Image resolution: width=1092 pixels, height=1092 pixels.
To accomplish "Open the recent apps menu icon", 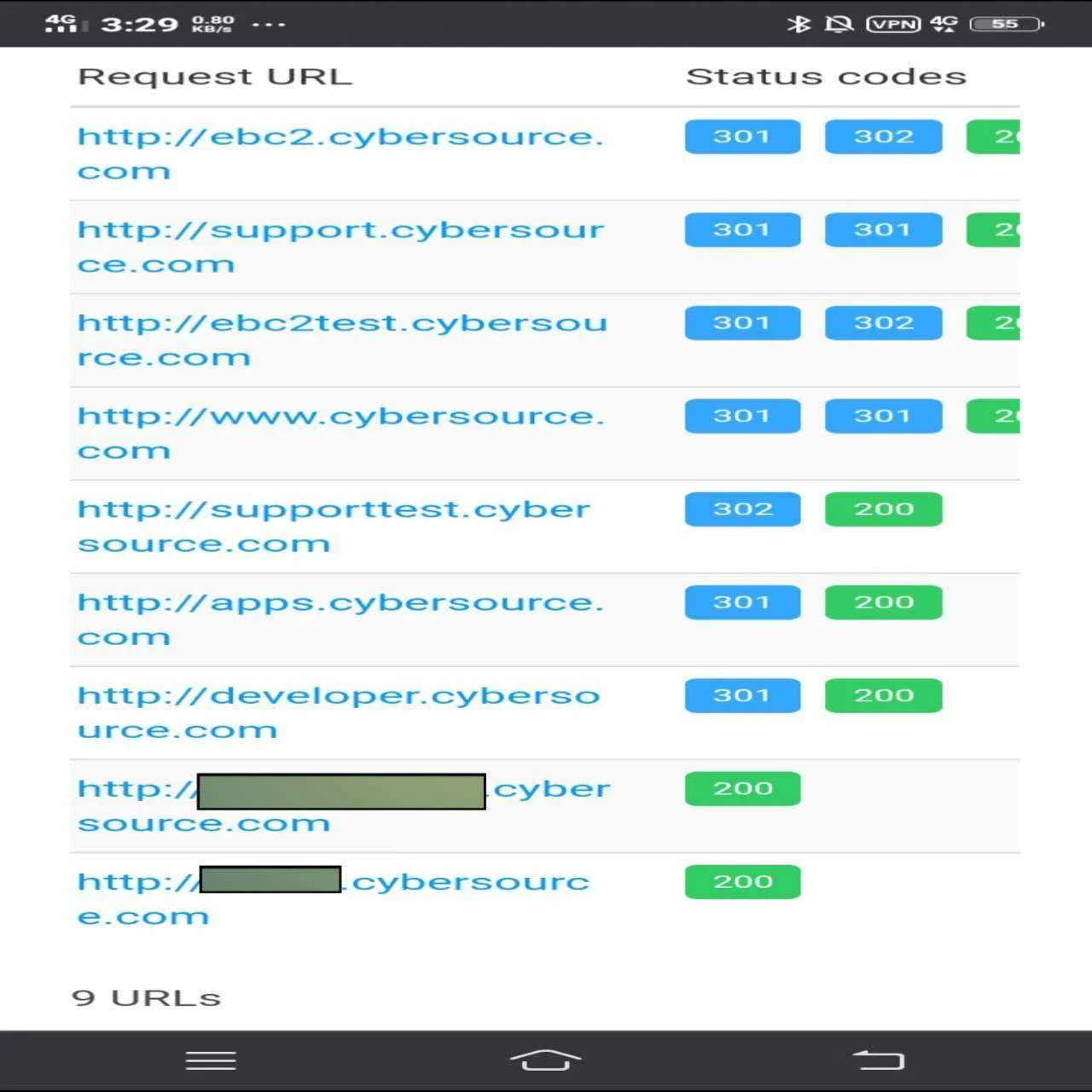I will point(211,1060).
